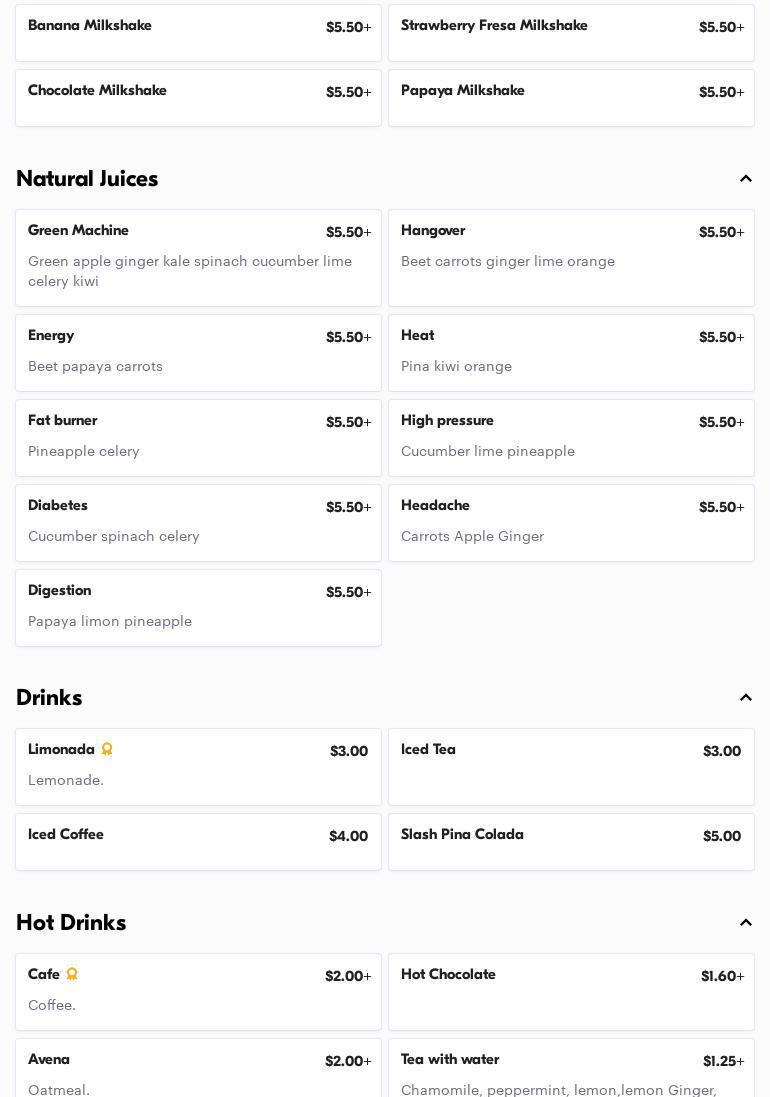Collapse the Hot Drinks section
This screenshot has height=1097, width=770.
click(x=745, y=923)
